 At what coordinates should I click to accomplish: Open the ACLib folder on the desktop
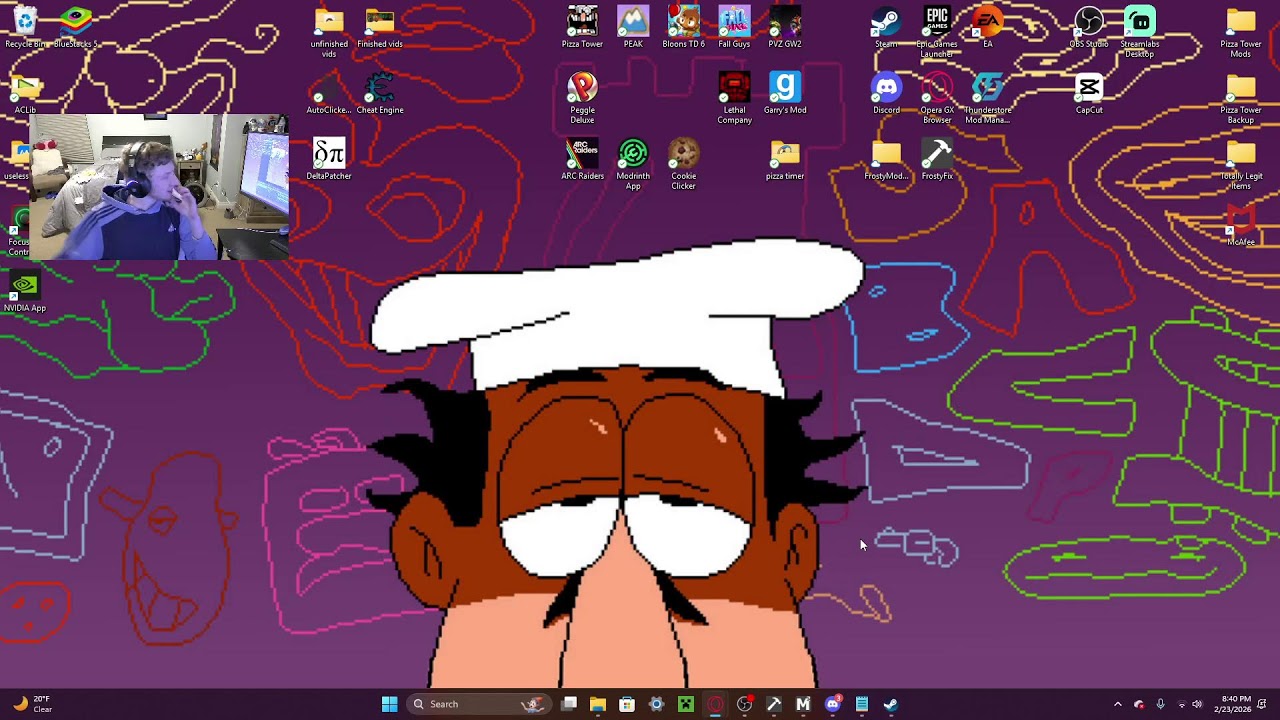[25, 95]
